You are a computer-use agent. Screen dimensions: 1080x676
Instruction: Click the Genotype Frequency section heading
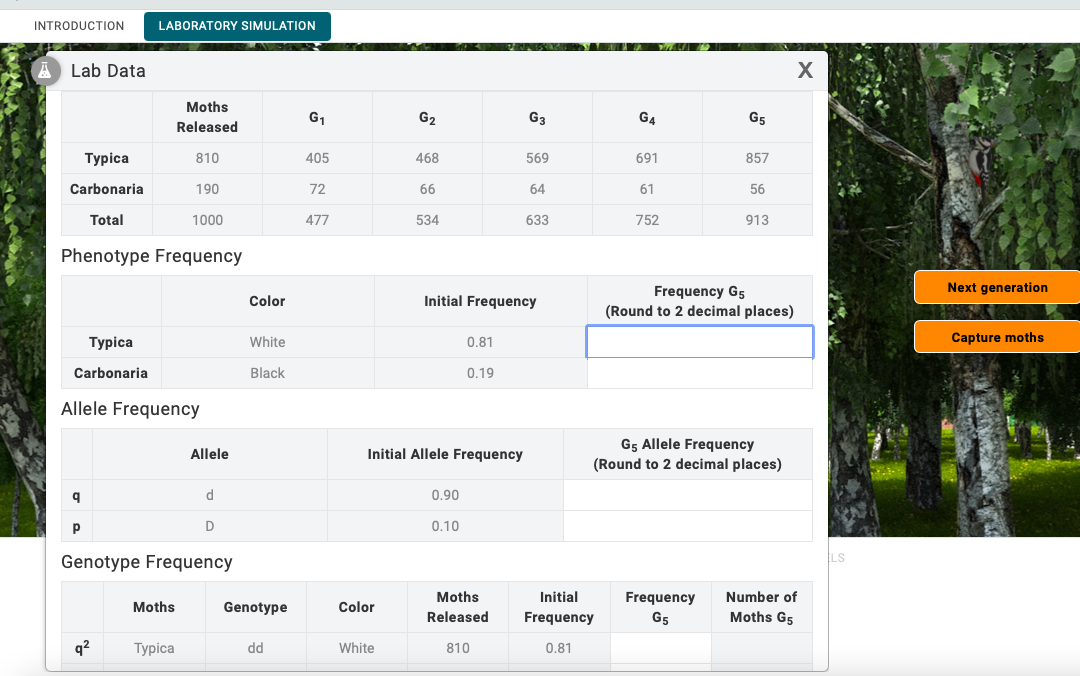point(147,562)
